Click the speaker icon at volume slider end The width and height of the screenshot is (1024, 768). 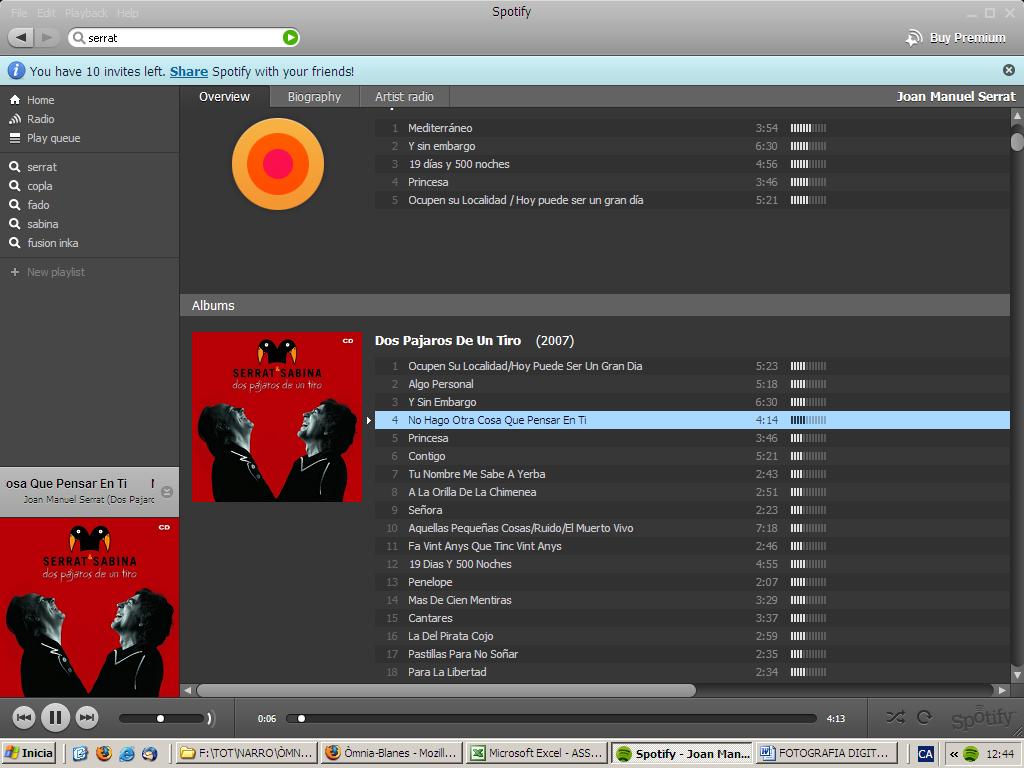(x=210, y=718)
